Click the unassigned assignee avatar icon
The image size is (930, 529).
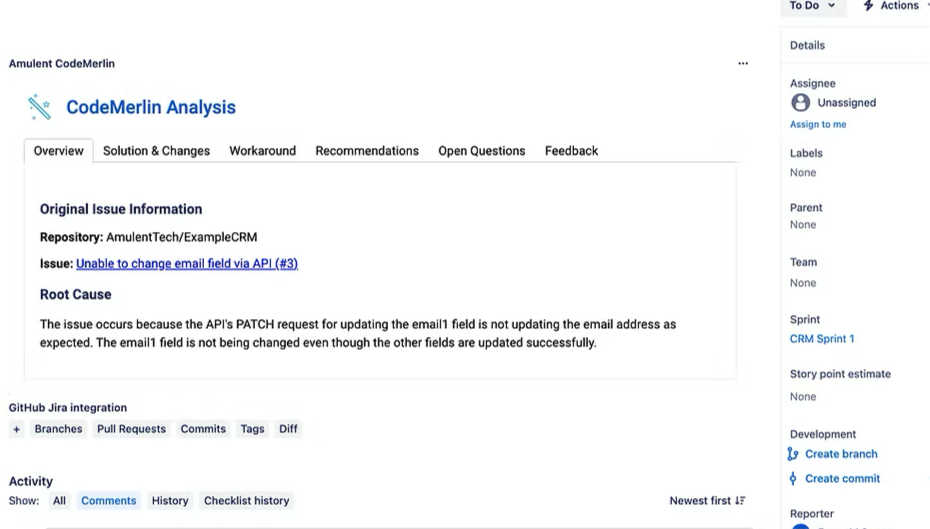point(801,102)
